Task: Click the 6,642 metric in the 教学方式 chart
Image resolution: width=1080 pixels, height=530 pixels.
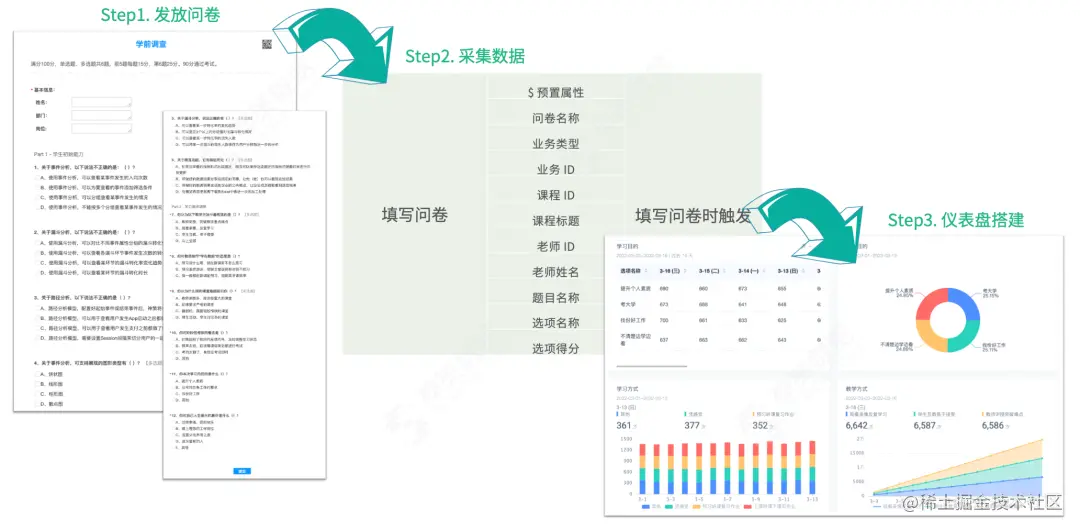Action: tap(855, 425)
